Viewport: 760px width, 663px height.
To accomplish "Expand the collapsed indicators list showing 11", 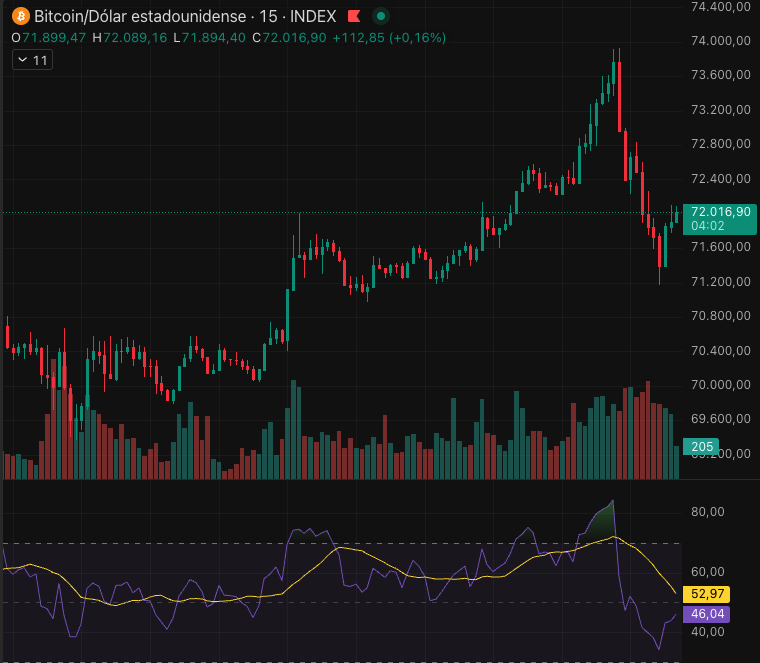I will coord(32,60).
